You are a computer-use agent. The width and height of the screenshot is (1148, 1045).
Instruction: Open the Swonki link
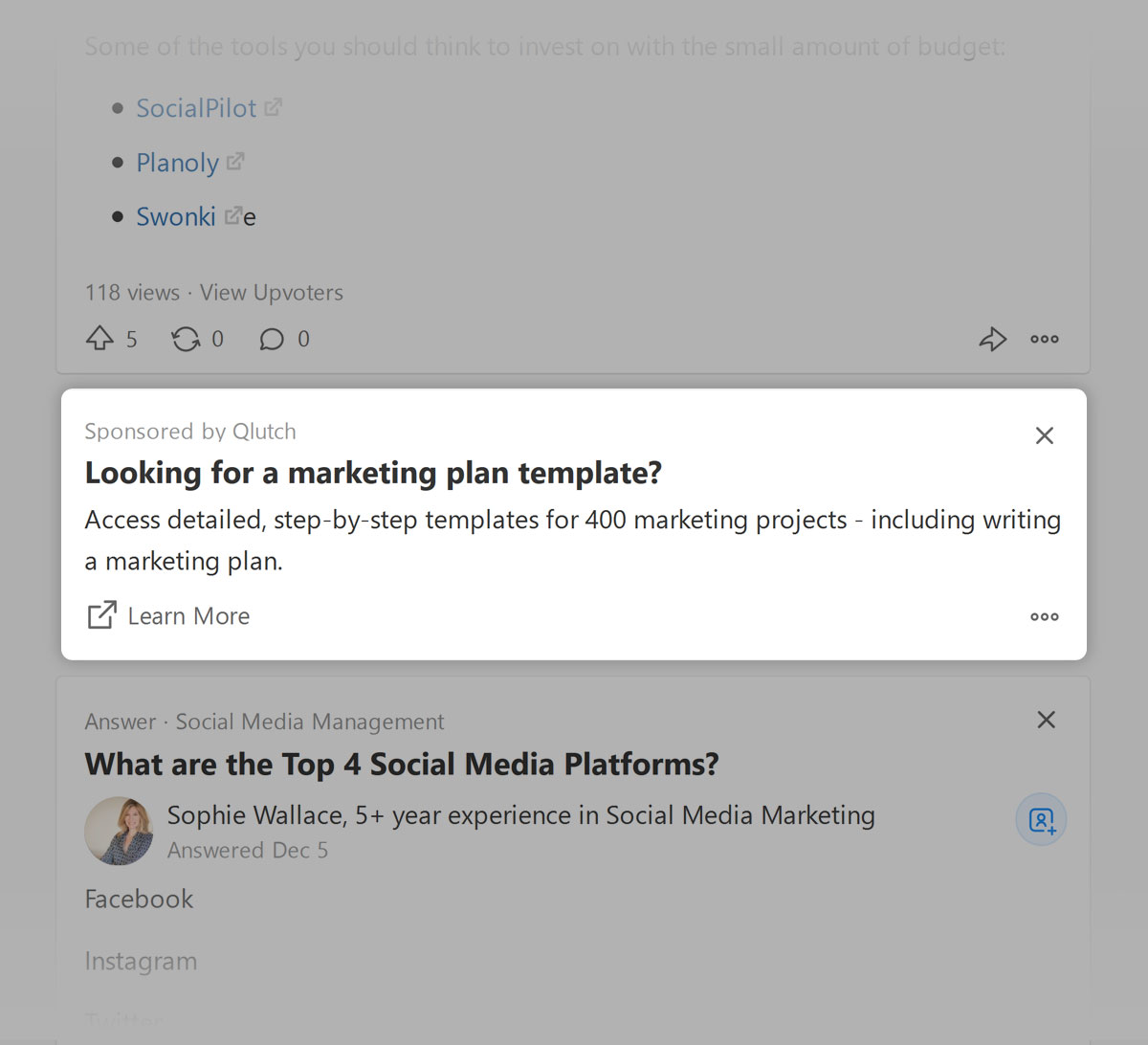(176, 216)
